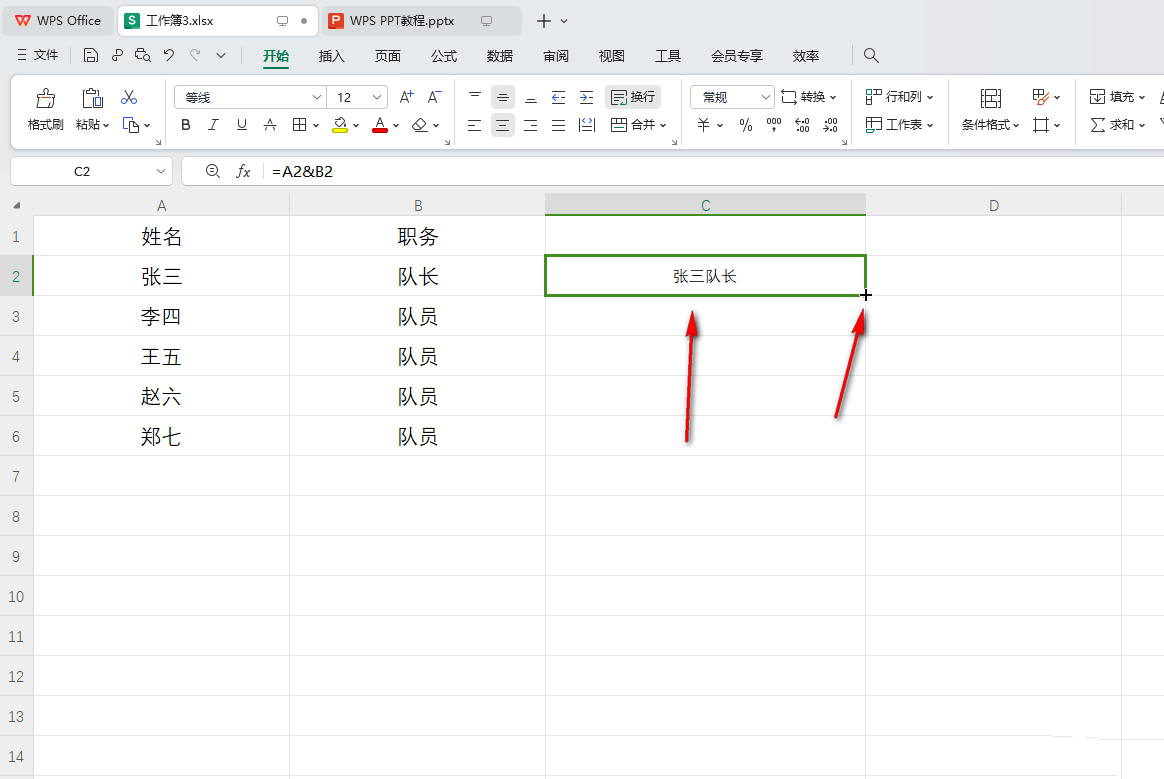1164x779 pixels.
Task: Click the Increase decimal places icon
Action: tap(802, 125)
